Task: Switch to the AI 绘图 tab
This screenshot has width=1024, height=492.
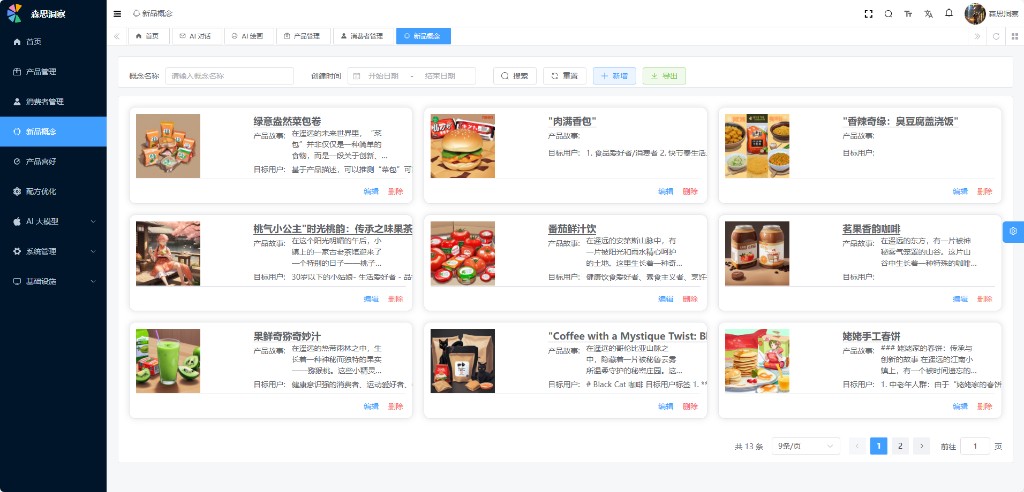Action: click(x=248, y=37)
